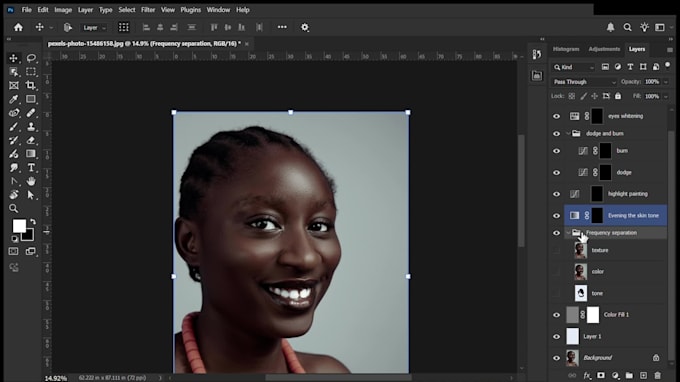Hide the Color Fill 1 layer

(x=556, y=315)
